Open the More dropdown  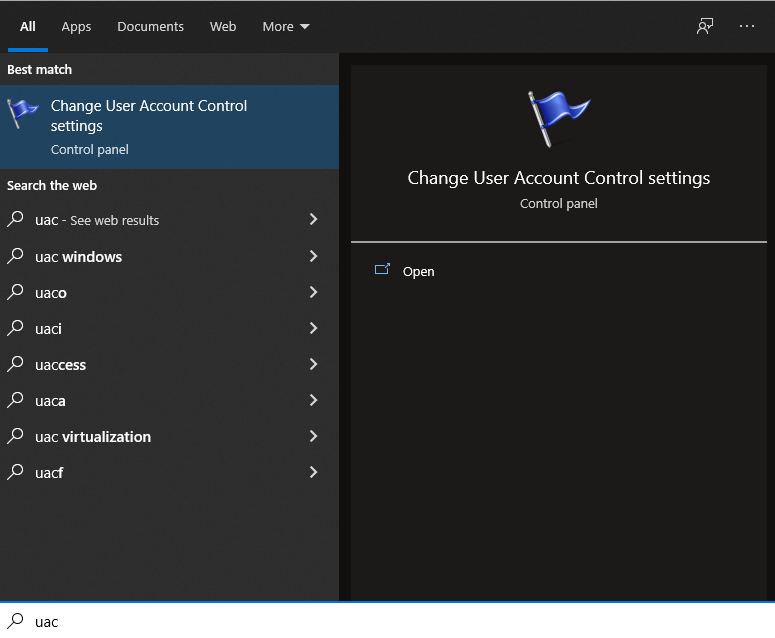[x=286, y=26]
